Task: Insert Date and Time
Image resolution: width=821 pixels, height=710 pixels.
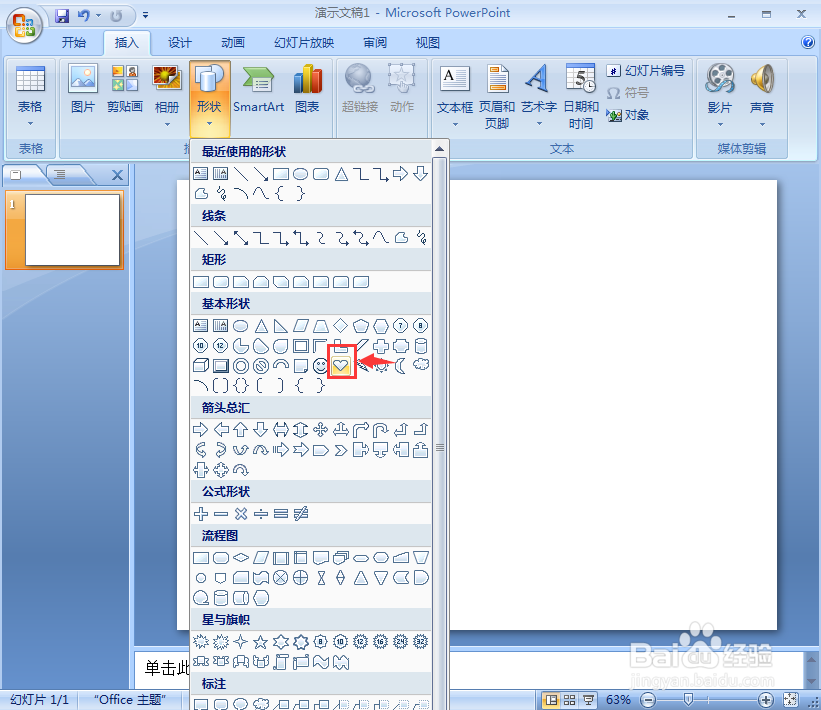Action: (x=581, y=97)
